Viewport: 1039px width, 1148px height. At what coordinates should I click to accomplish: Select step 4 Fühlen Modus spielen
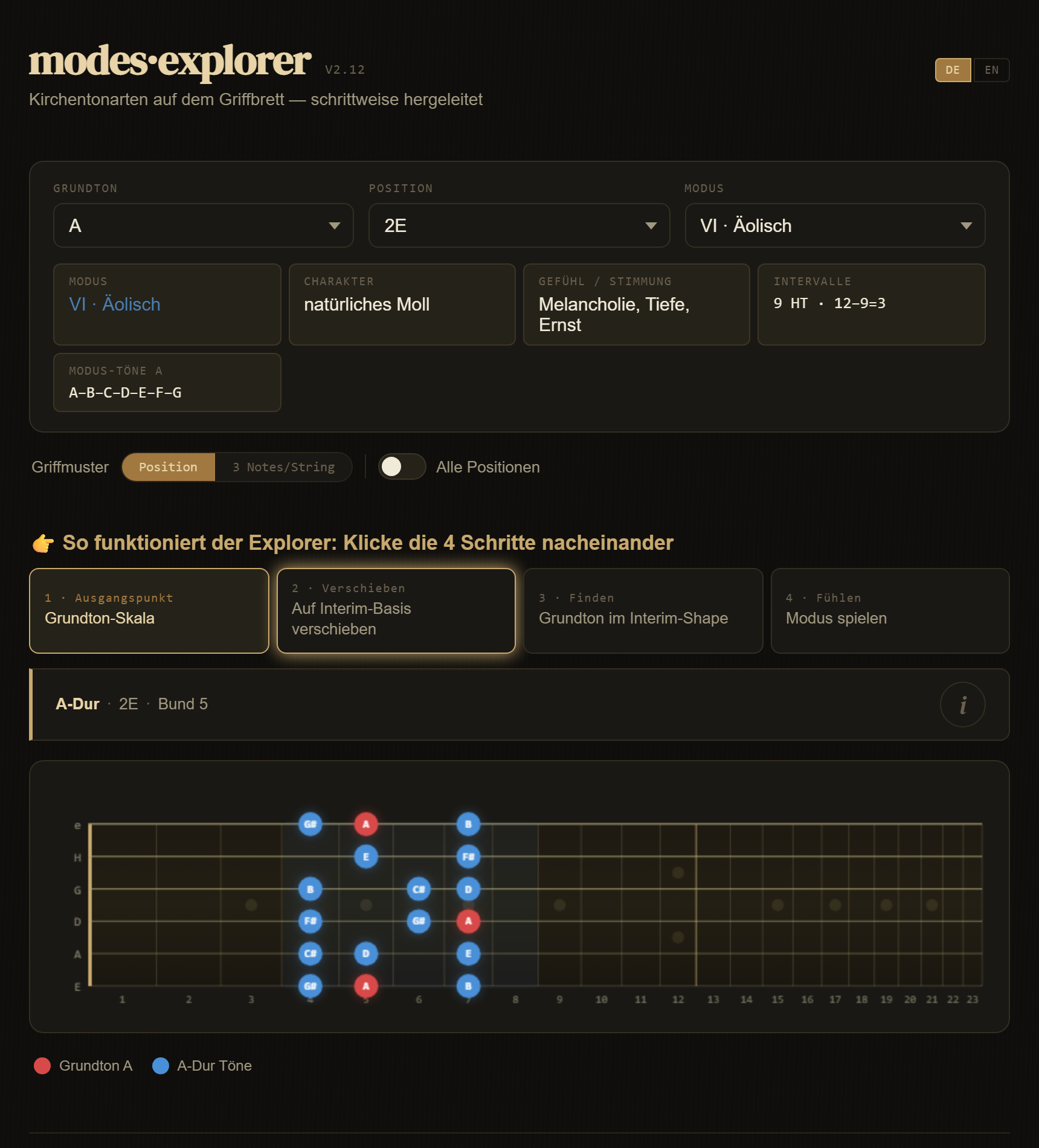pyautogui.click(x=890, y=611)
